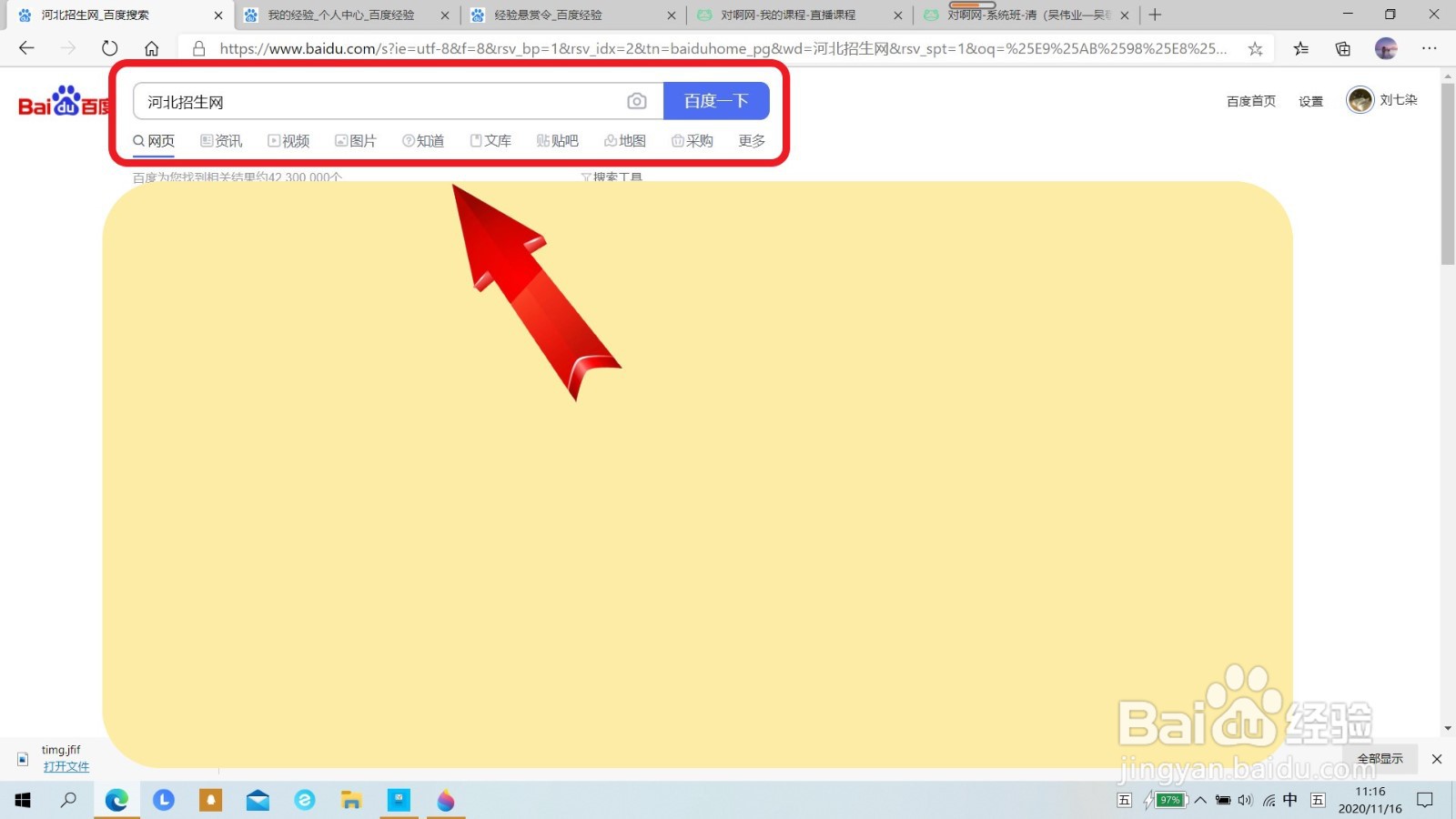This screenshot has width=1456, height=819.
Task: Toggle the 中 input language indicator
Action: coord(1290,800)
